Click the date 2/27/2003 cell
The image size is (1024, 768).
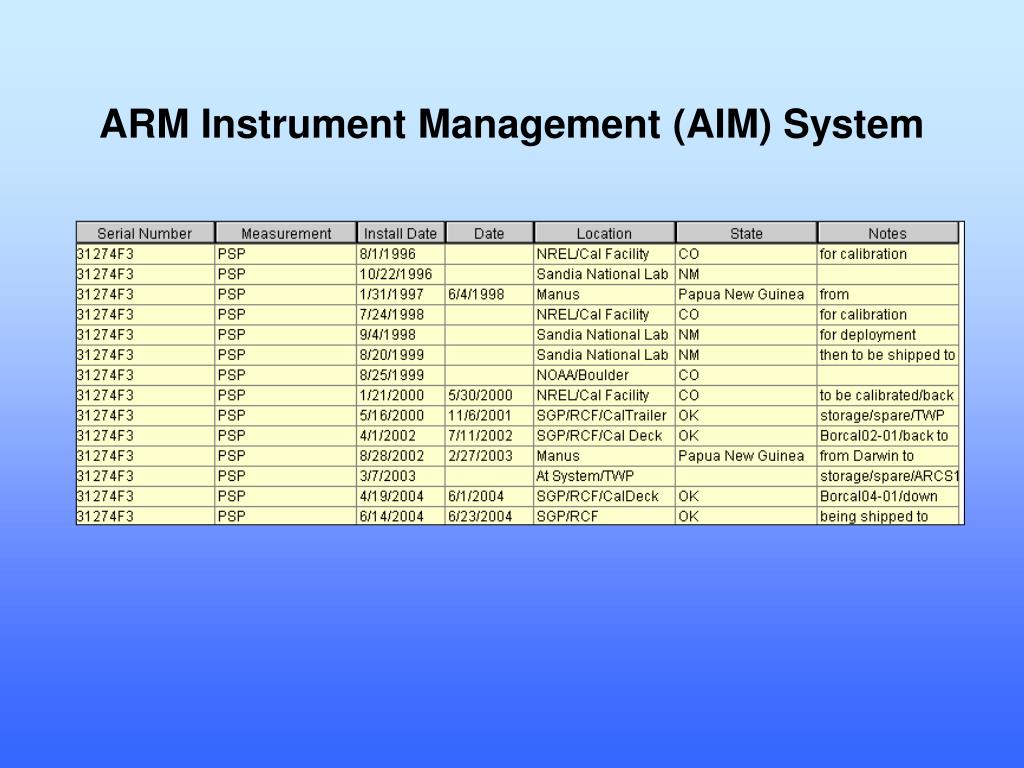point(489,456)
